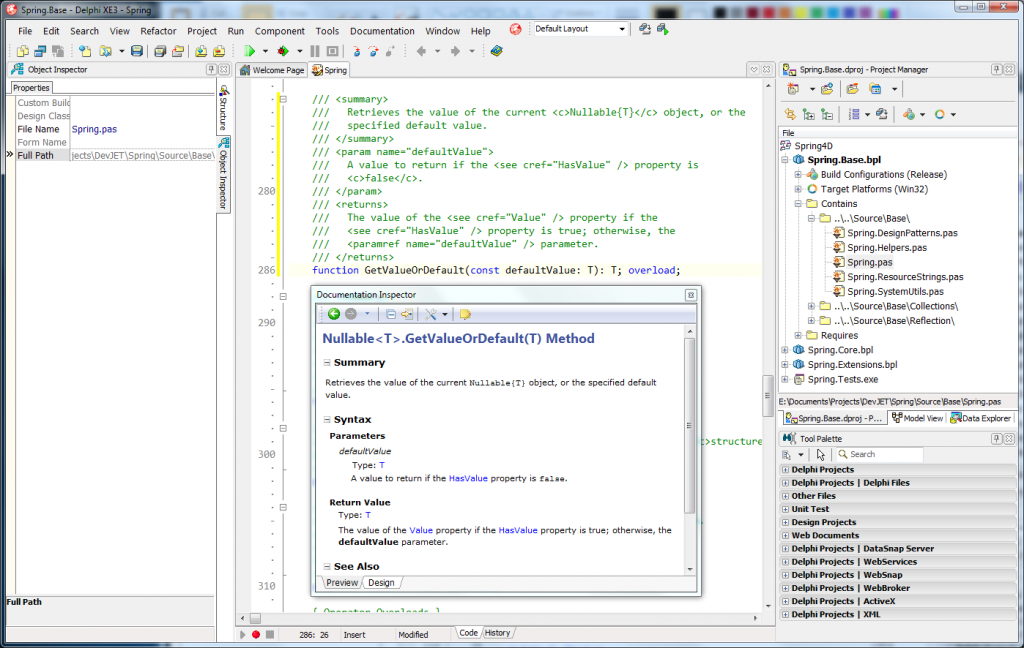Open the Default Layout dropdown
The width and height of the screenshot is (1024, 648).
[x=622, y=29]
